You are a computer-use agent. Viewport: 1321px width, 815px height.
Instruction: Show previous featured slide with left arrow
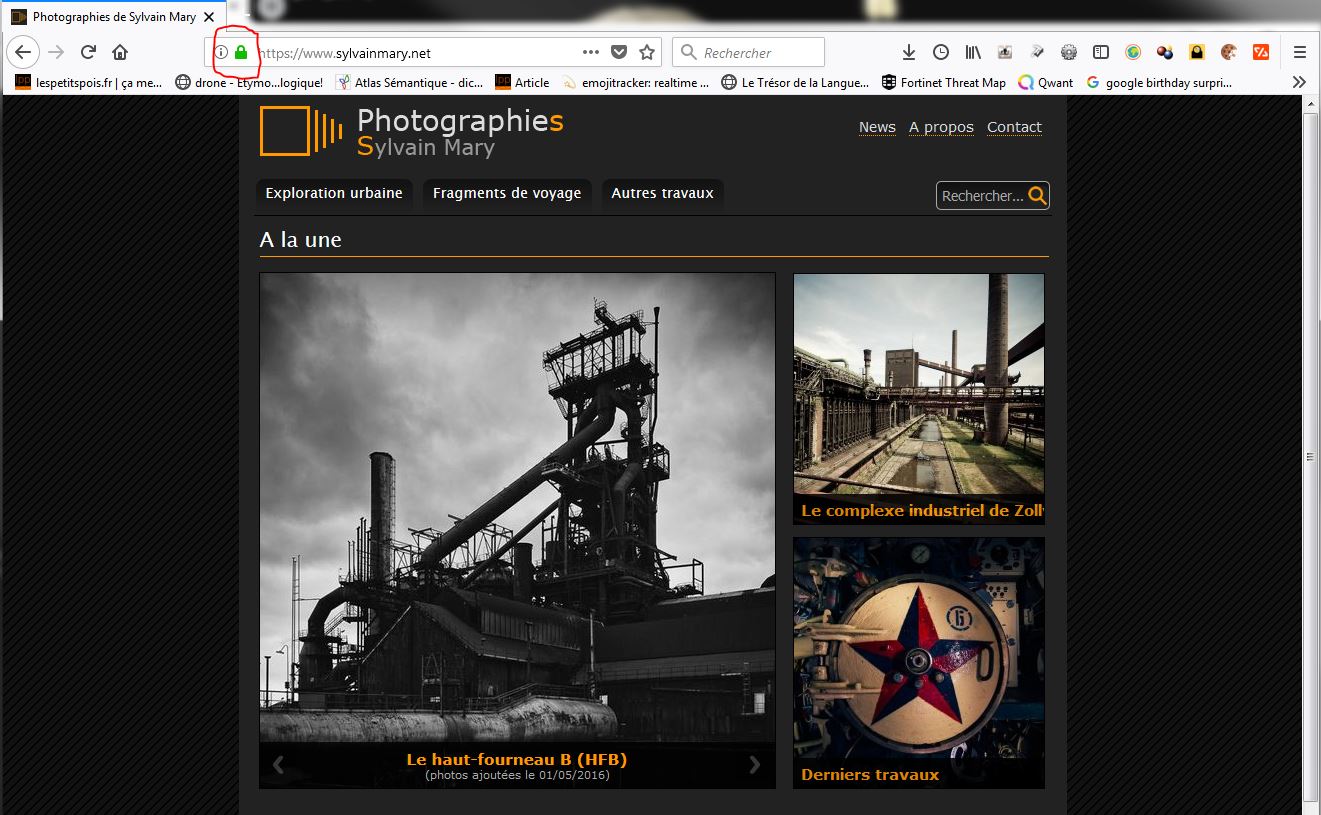(278, 765)
